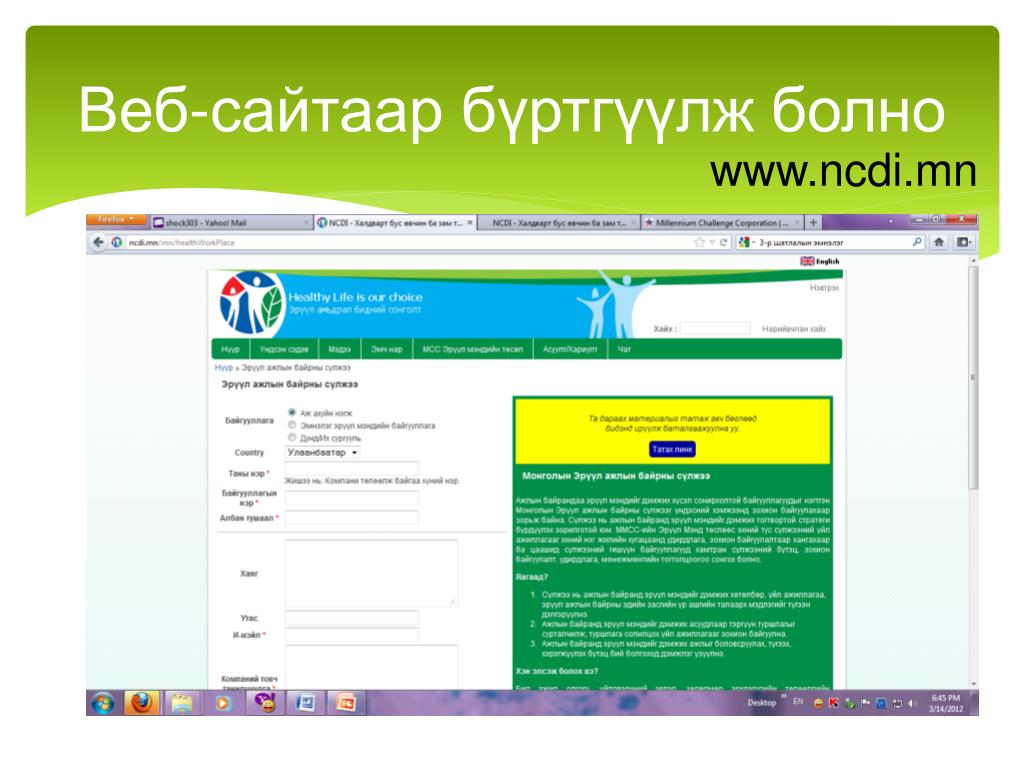Viewport: 1024px width, 768px height.
Task: Open Windows Explorer from taskbar
Action: coord(182,703)
